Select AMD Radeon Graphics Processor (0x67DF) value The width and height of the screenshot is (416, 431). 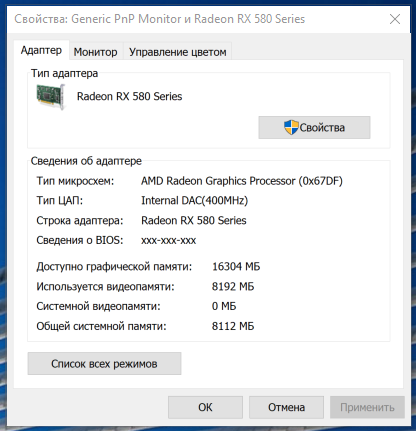242,181
